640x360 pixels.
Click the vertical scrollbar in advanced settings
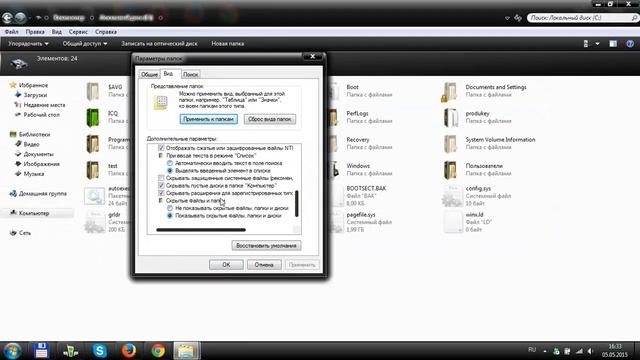[x=297, y=203]
